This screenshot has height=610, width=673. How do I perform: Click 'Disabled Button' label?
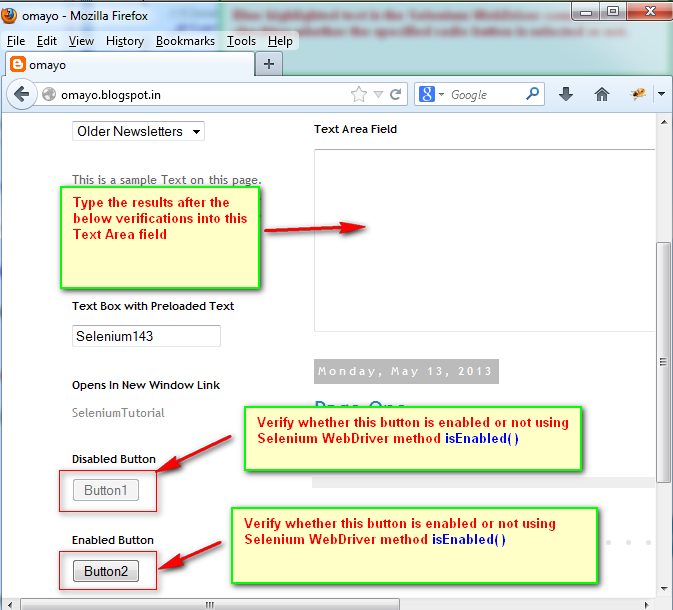tap(114, 459)
